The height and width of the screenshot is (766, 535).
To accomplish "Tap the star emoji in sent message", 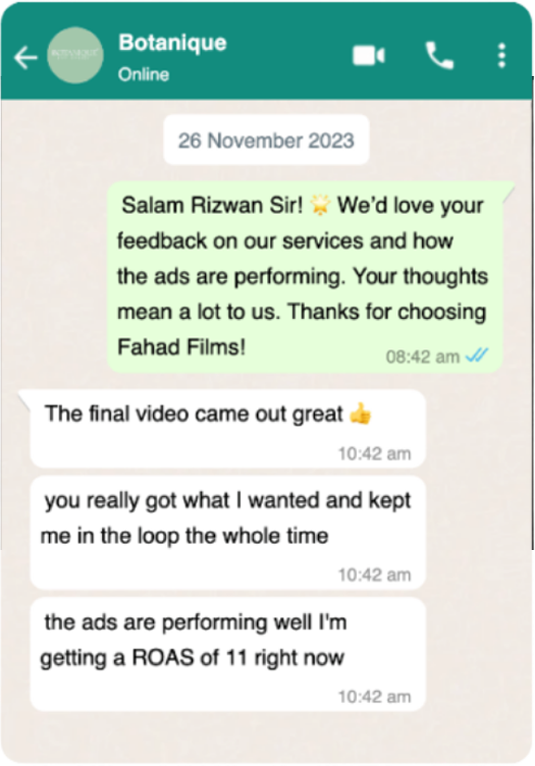I will coord(320,205).
